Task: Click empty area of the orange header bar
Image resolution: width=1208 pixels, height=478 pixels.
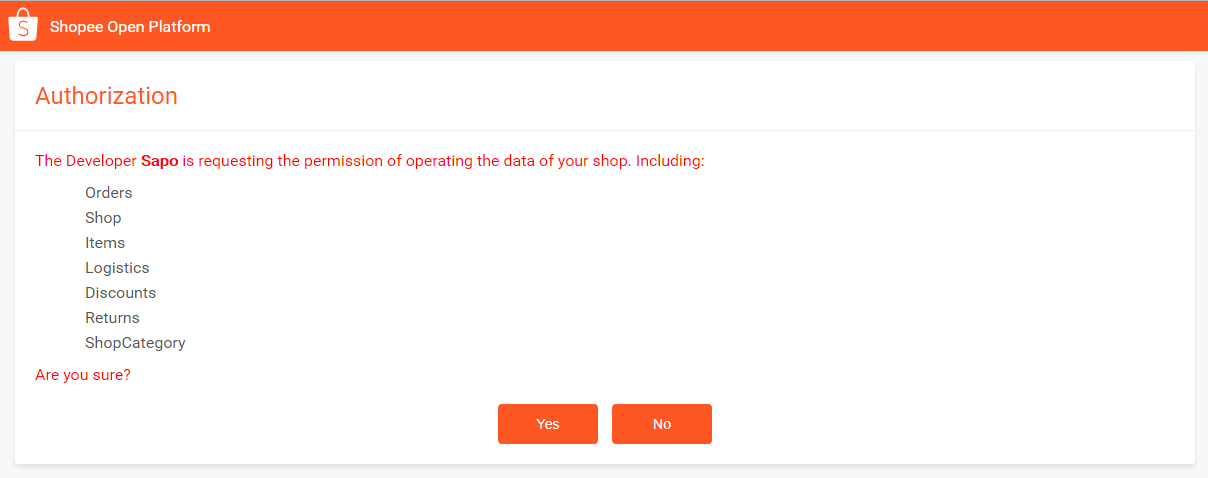Action: 700,26
